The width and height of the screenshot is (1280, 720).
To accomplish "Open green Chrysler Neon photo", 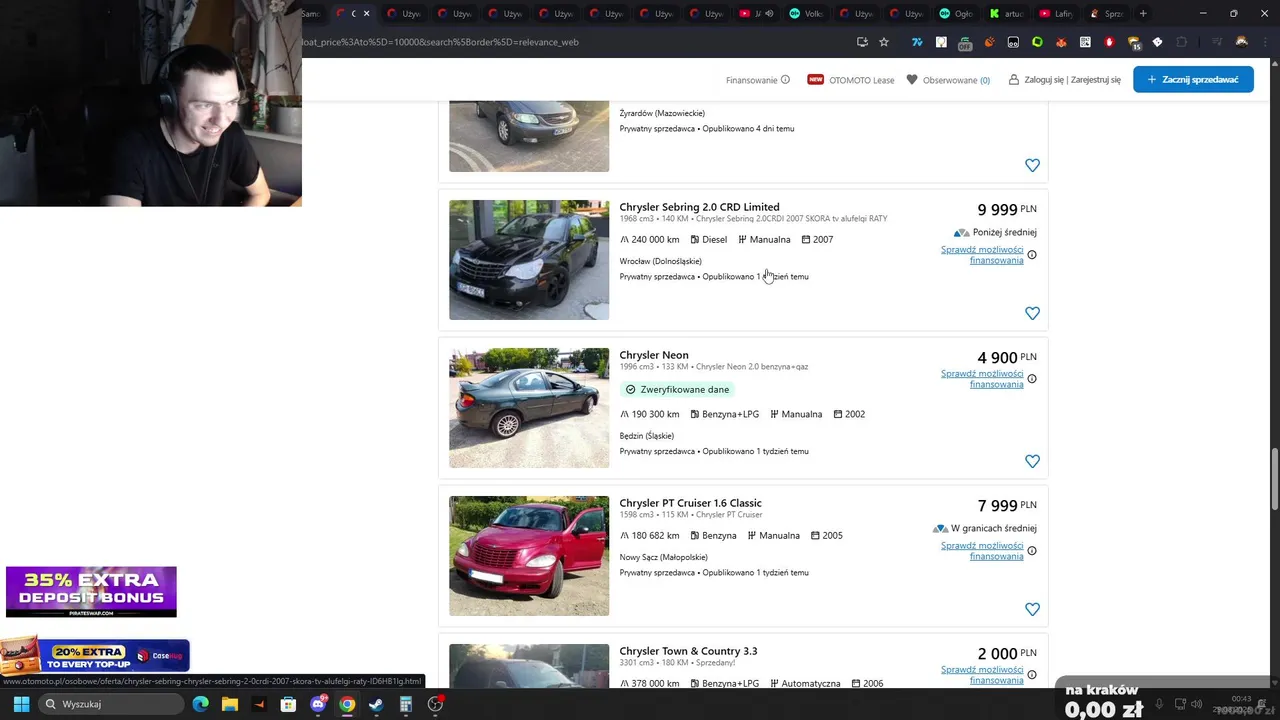I will 529,408.
